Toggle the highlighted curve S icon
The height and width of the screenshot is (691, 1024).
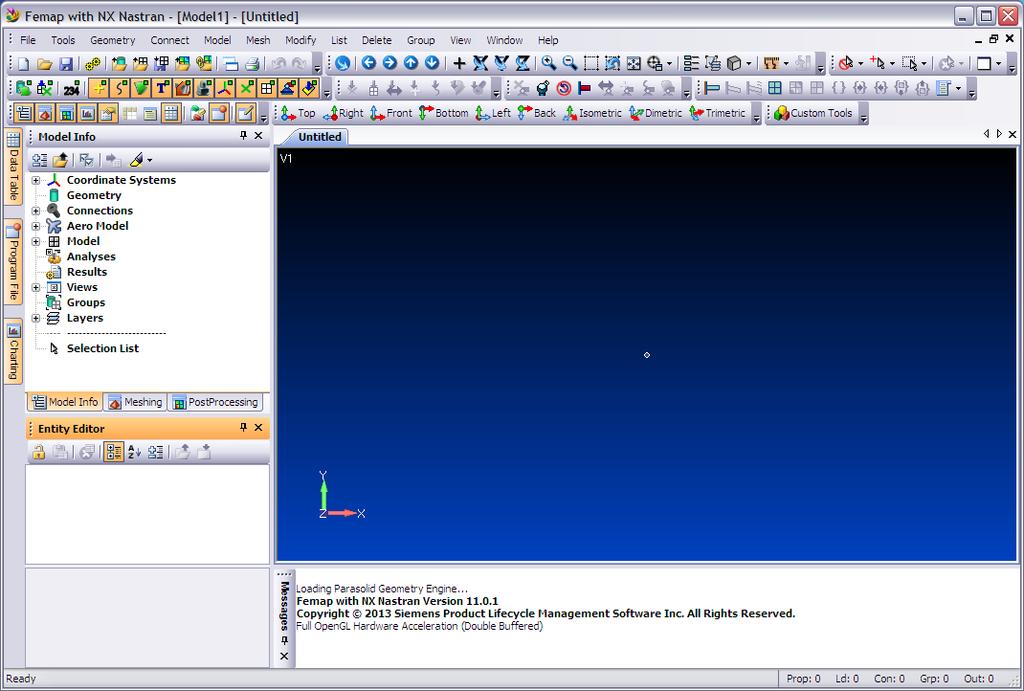(120, 88)
